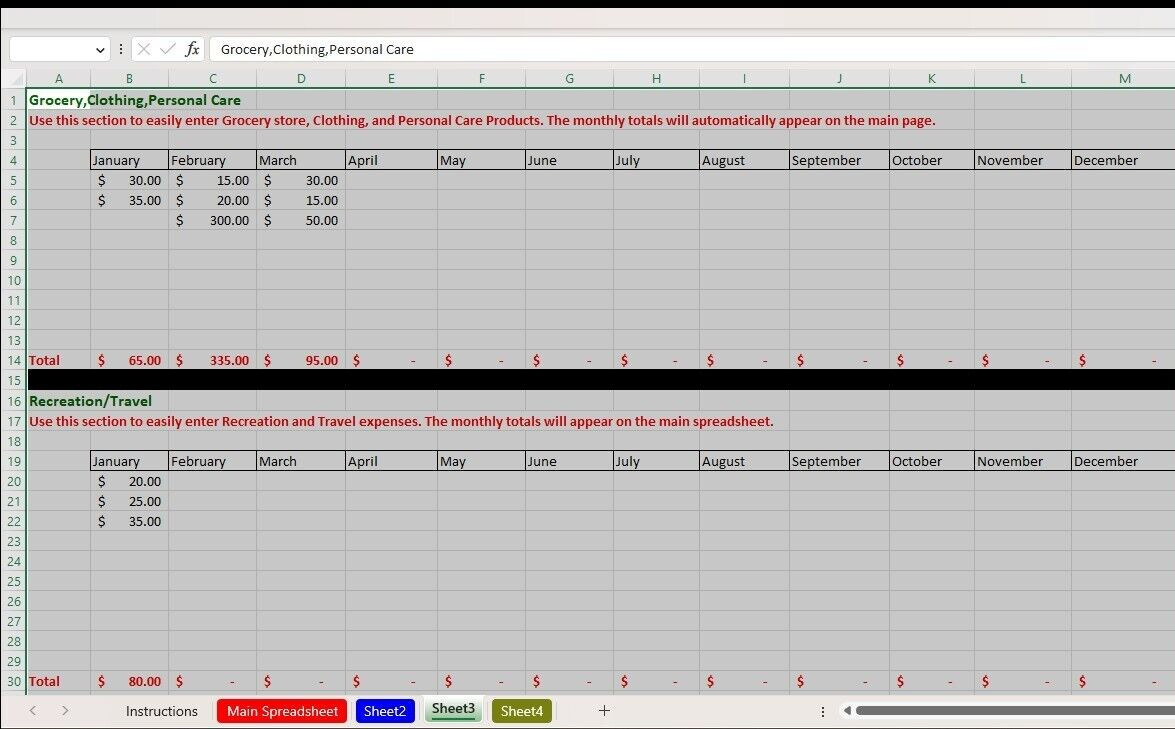This screenshot has width=1175, height=729.
Task: Click the January header in row 4
Action: click(129, 160)
